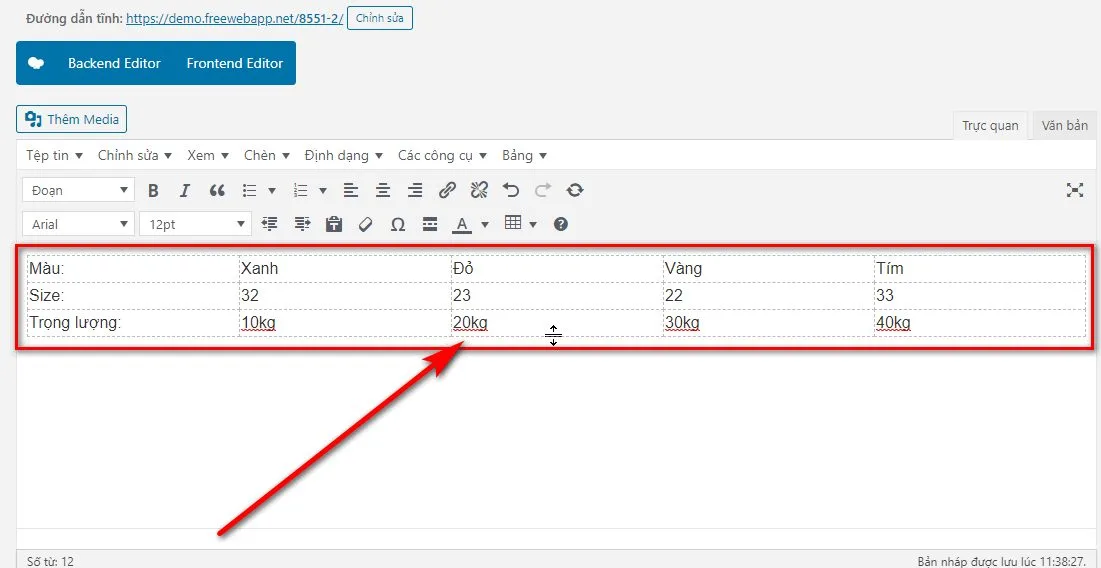1101x568 pixels.
Task: Expand numbered list style arrow
Action: point(323,190)
